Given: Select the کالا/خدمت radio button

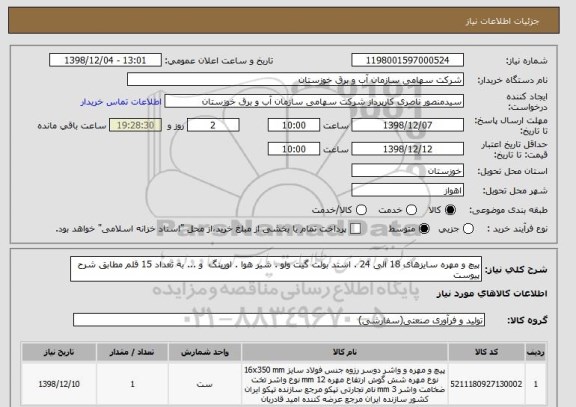Looking at the screenshot, I should pyautogui.click(x=361, y=210).
